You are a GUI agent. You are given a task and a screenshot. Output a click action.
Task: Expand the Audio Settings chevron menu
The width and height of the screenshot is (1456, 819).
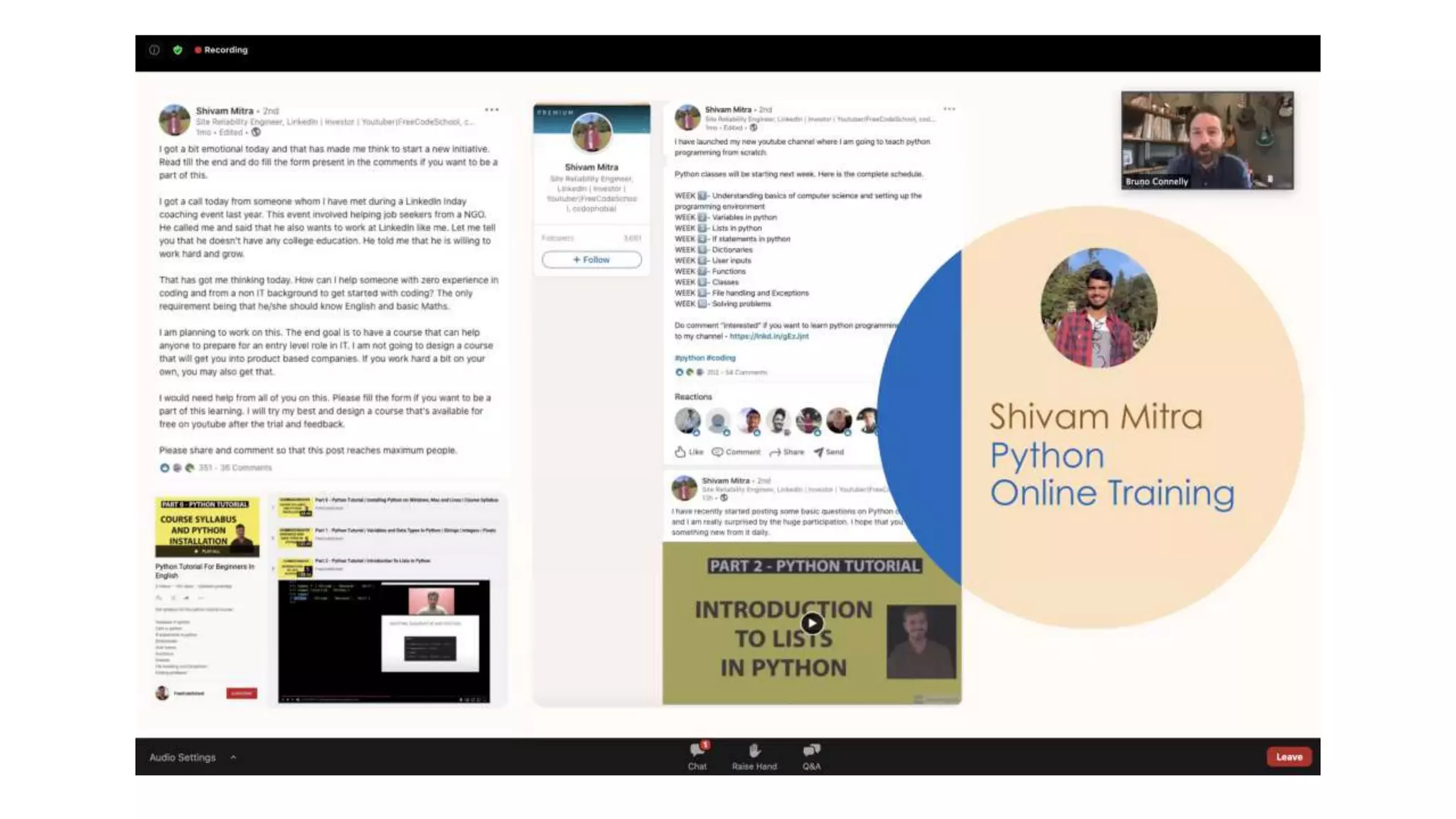[233, 757]
